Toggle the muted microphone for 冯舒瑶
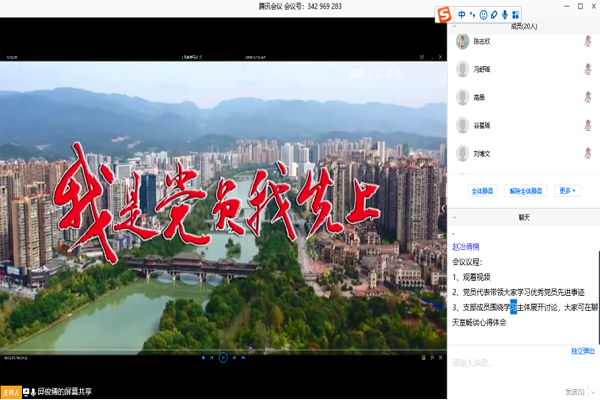Viewport: 600px width, 400px height. 587,70
